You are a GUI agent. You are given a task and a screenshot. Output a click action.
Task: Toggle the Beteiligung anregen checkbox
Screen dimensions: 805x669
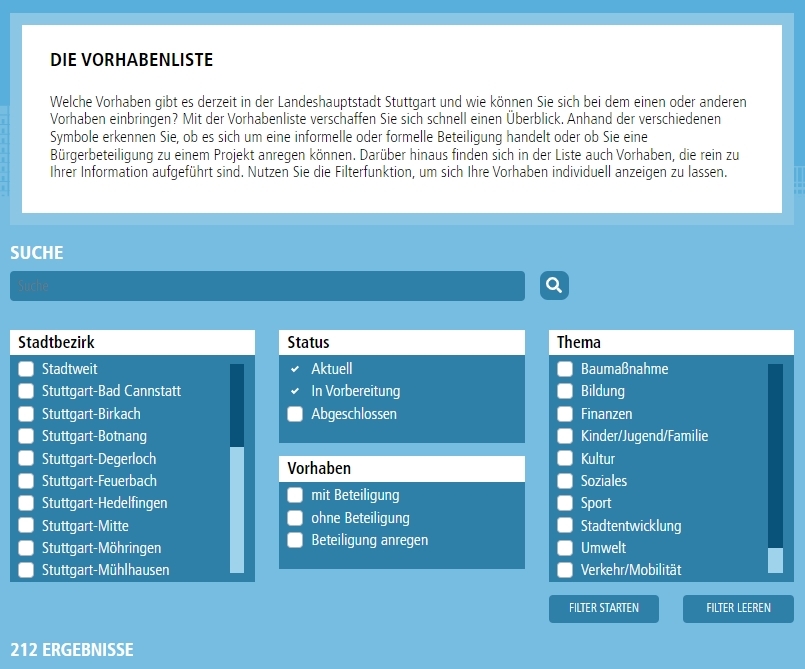click(x=295, y=540)
